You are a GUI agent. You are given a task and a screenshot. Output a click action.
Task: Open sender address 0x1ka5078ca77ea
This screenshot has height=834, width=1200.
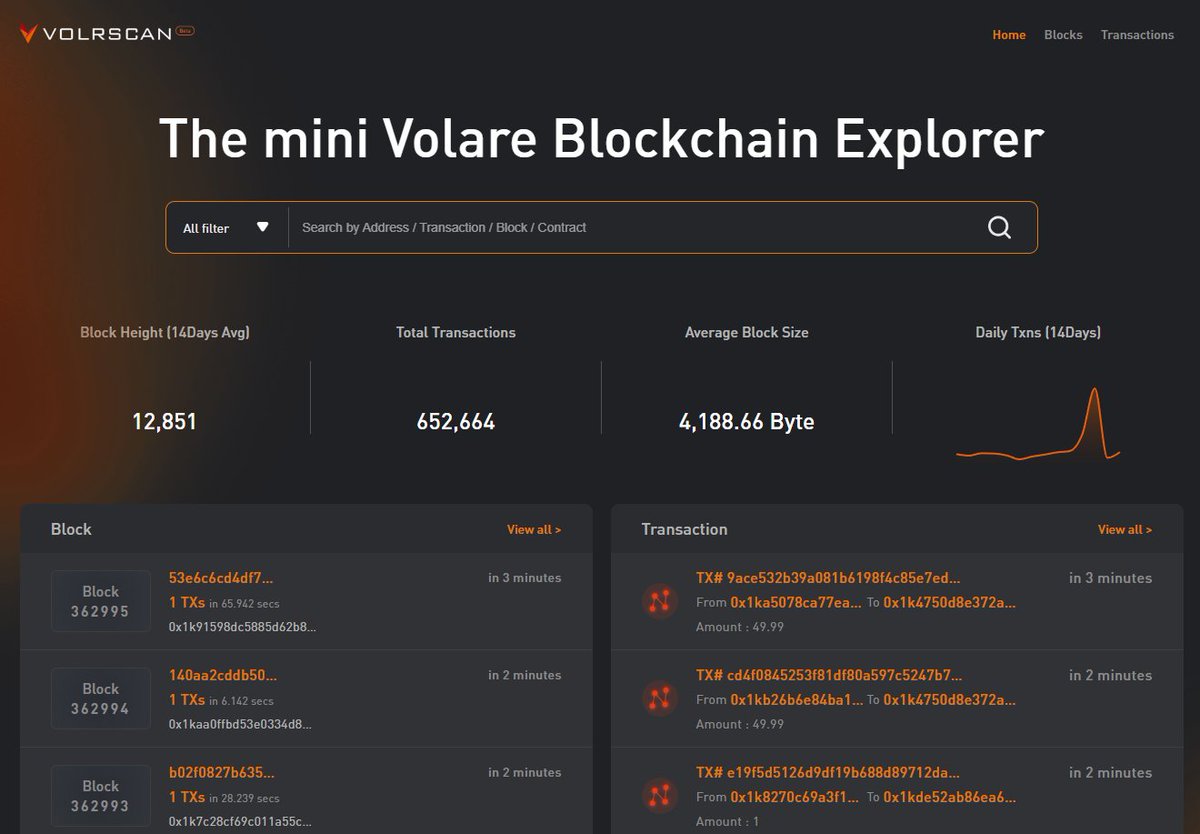coord(794,602)
